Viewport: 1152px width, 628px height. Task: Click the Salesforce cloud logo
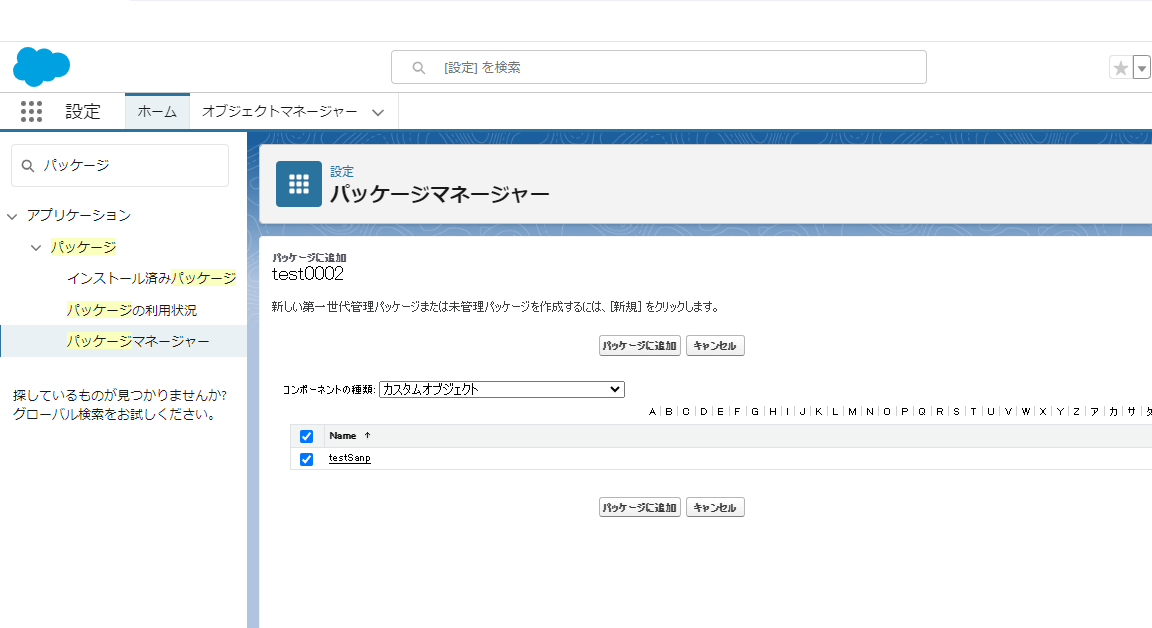[x=40, y=67]
